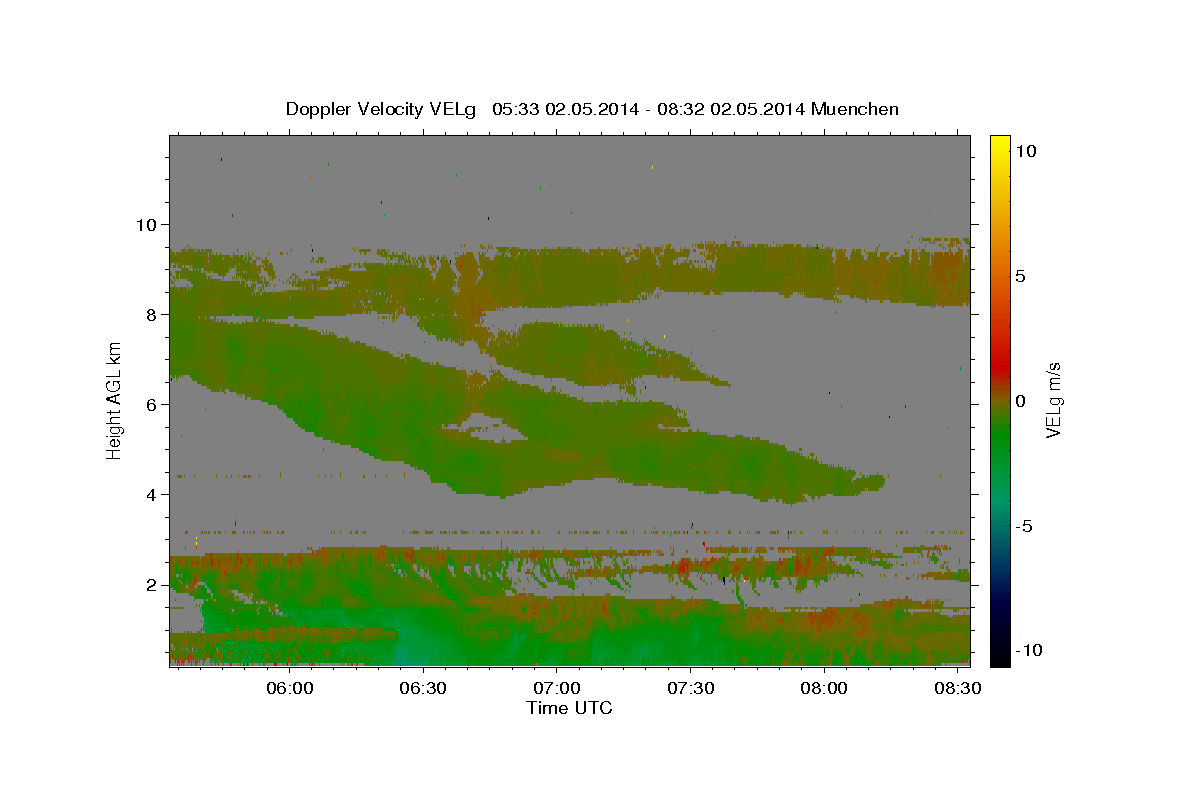Click the height axis label 10
1200x800 pixels.
point(148,224)
